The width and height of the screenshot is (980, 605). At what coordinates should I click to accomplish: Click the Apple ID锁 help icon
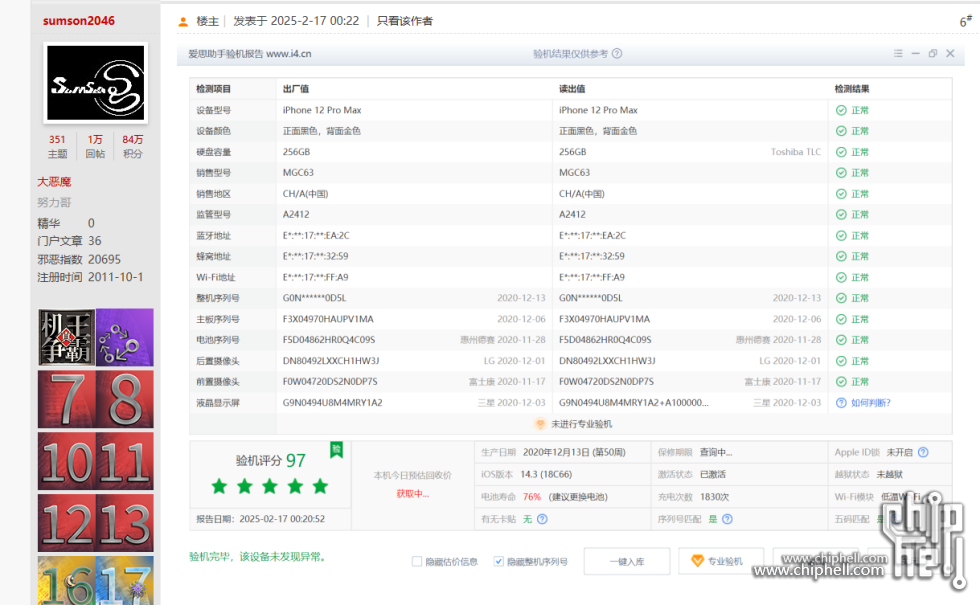tap(923, 452)
